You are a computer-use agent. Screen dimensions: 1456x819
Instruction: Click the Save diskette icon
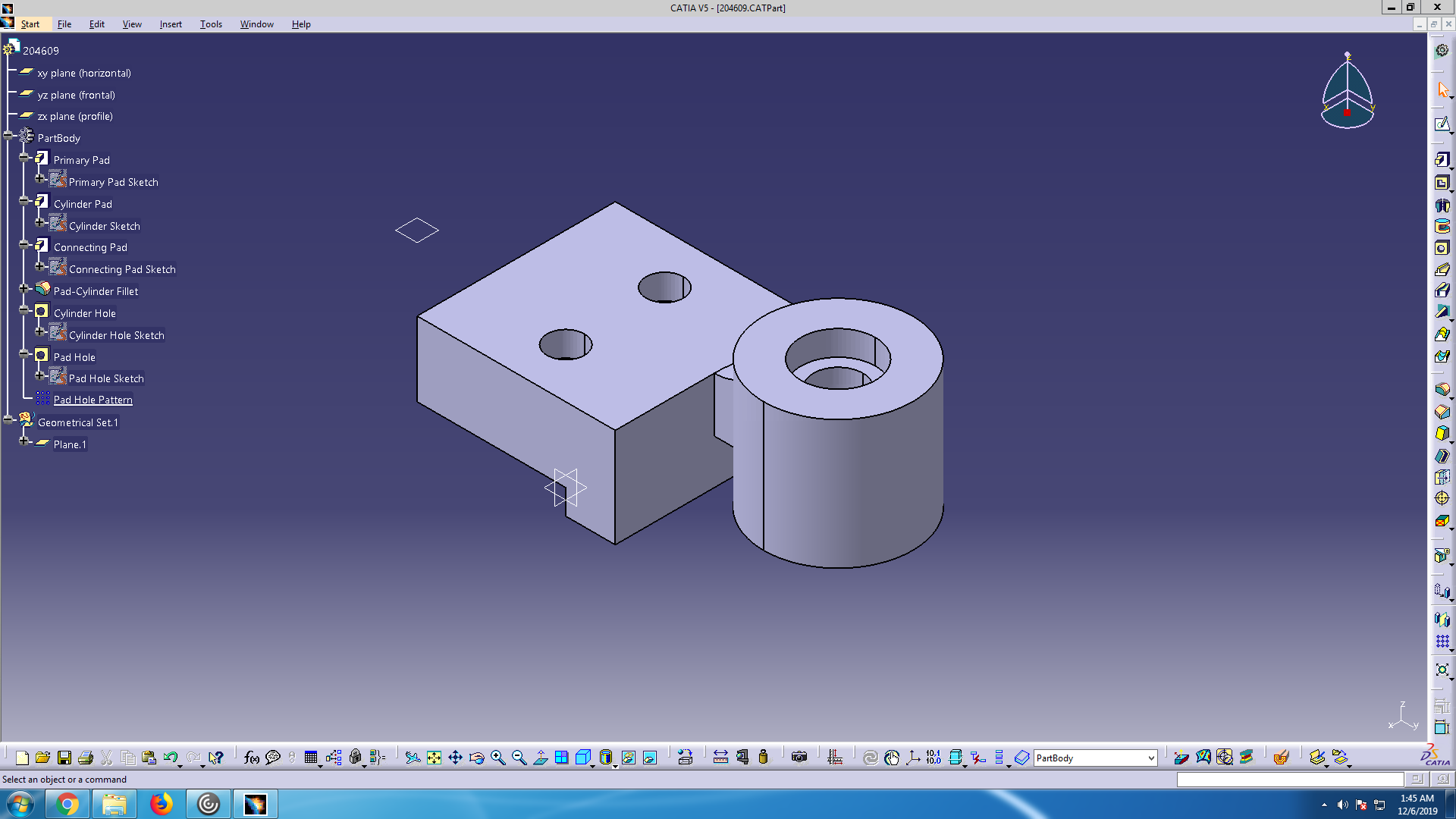(x=64, y=758)
